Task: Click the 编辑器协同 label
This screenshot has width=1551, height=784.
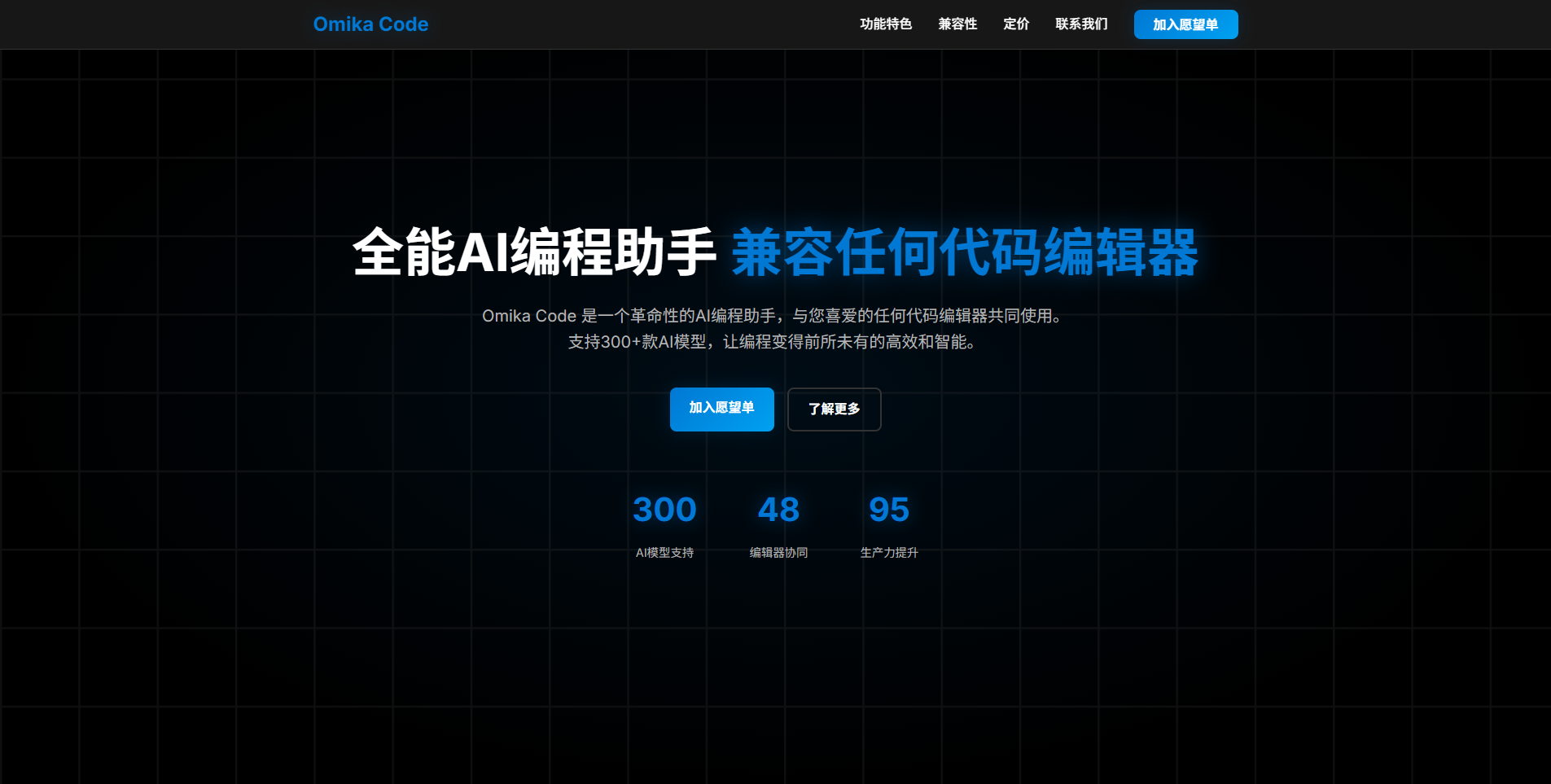Action: 778,553
